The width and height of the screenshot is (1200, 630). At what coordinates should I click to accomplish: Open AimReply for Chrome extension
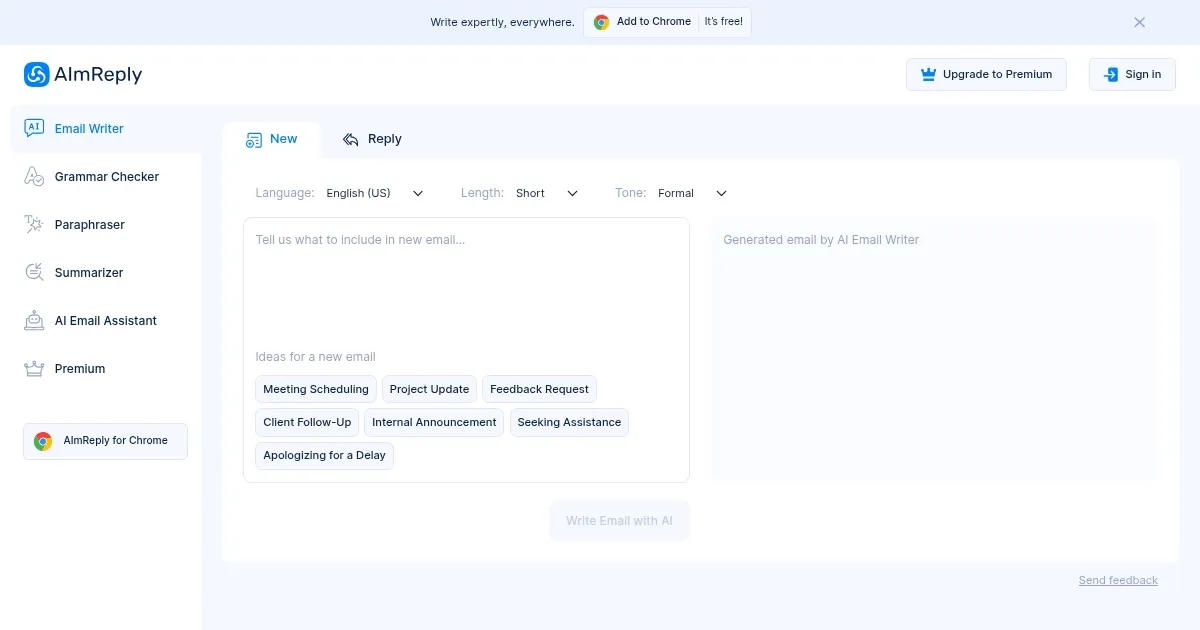point(104,440)
